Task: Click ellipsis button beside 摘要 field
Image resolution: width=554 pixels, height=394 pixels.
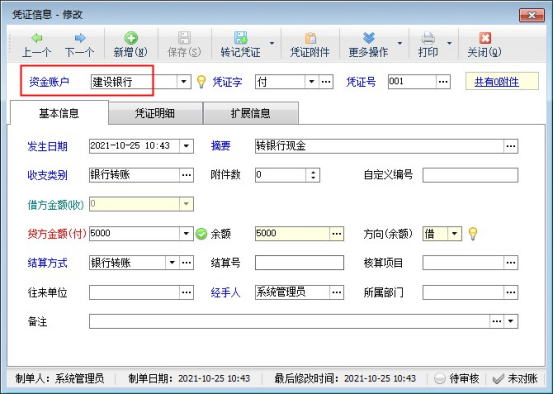Action: [x=511, y=146]
